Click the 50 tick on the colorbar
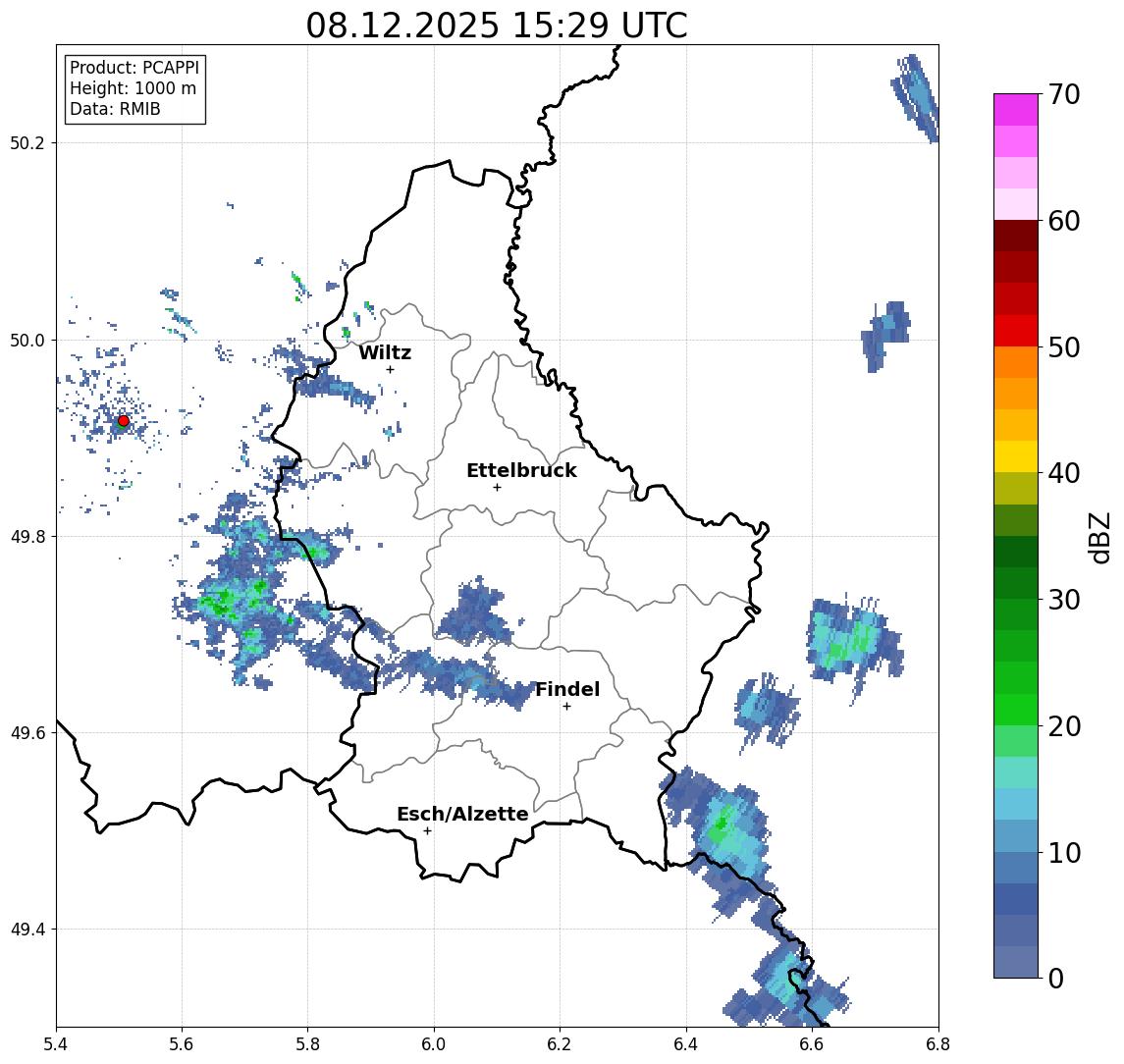This screenshot has height=1064, width=1124. coord(1064,347)
